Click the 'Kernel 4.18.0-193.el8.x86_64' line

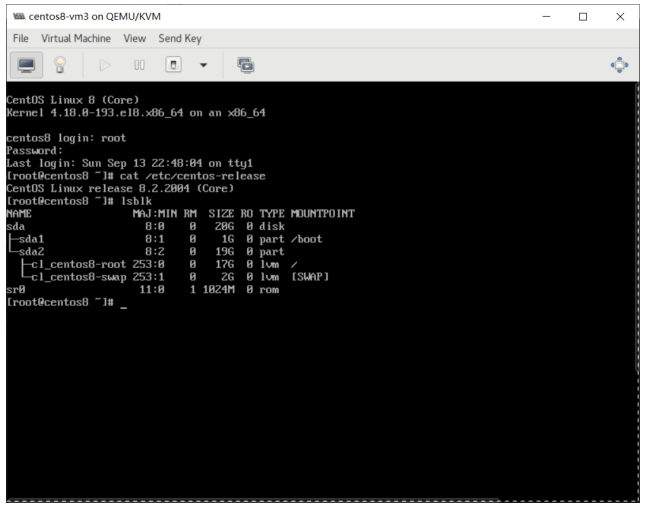pyautogui.click(x=136, y=113)
